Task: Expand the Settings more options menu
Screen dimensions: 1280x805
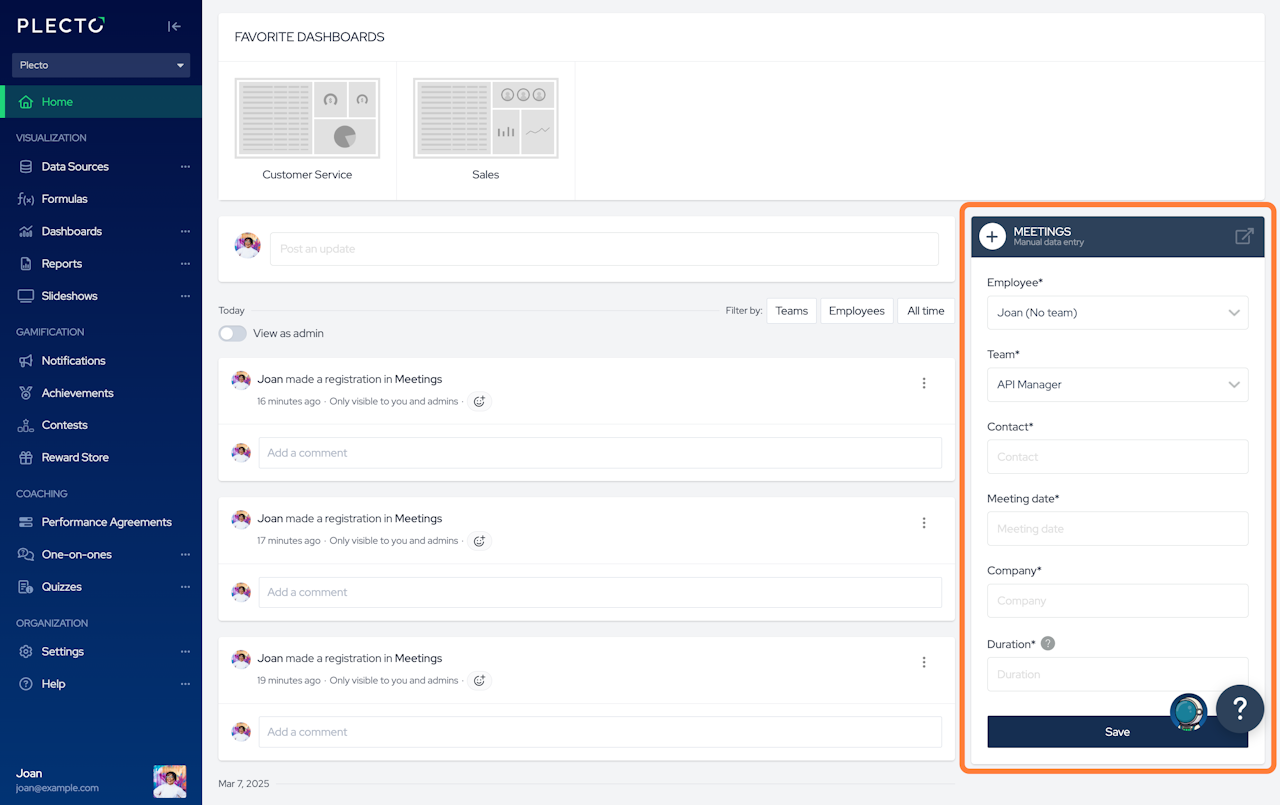Action: click(x=185, y=652)
